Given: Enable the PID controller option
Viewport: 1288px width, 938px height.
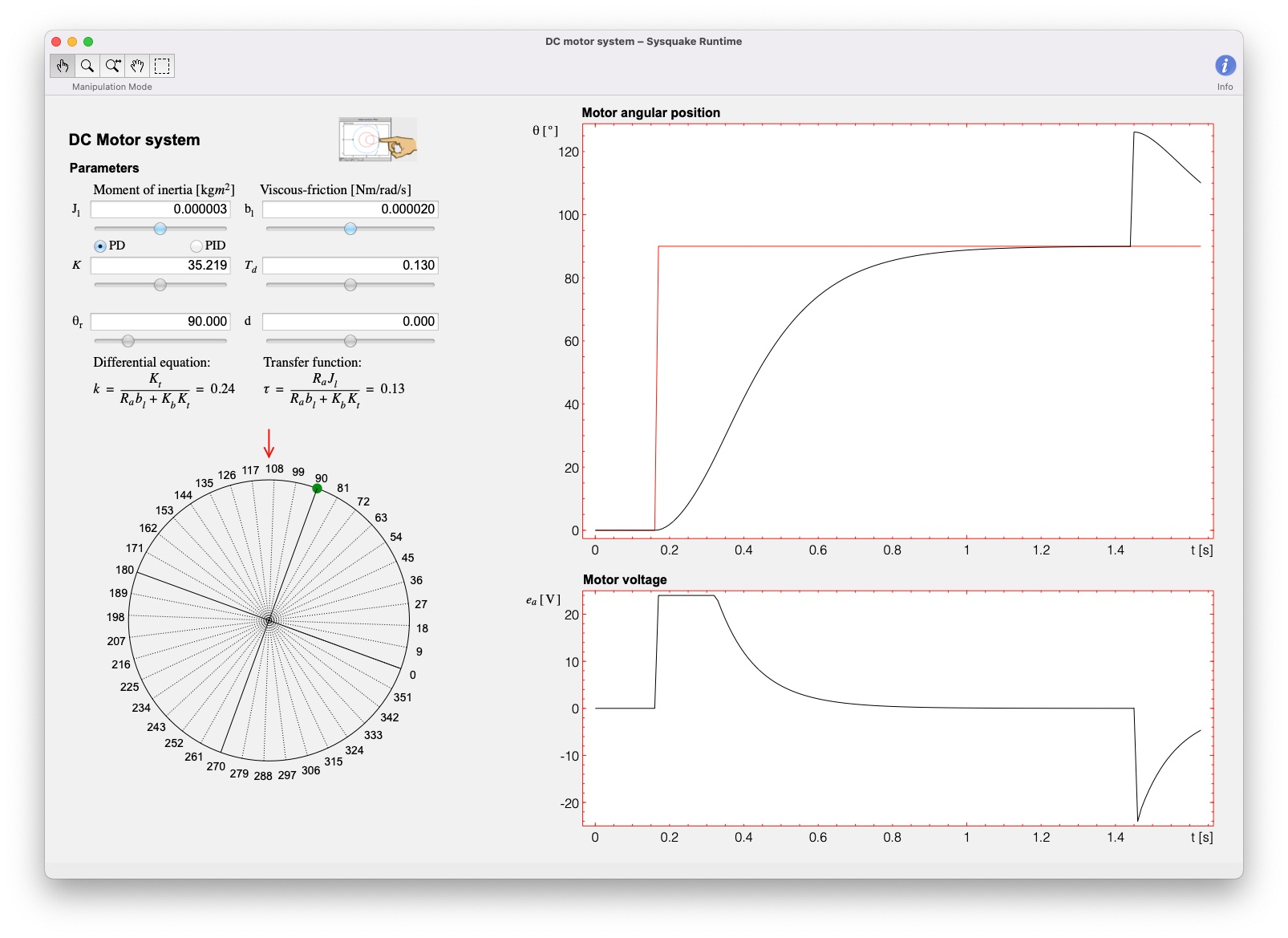Looking at the screenshot, I should [196, 246].
